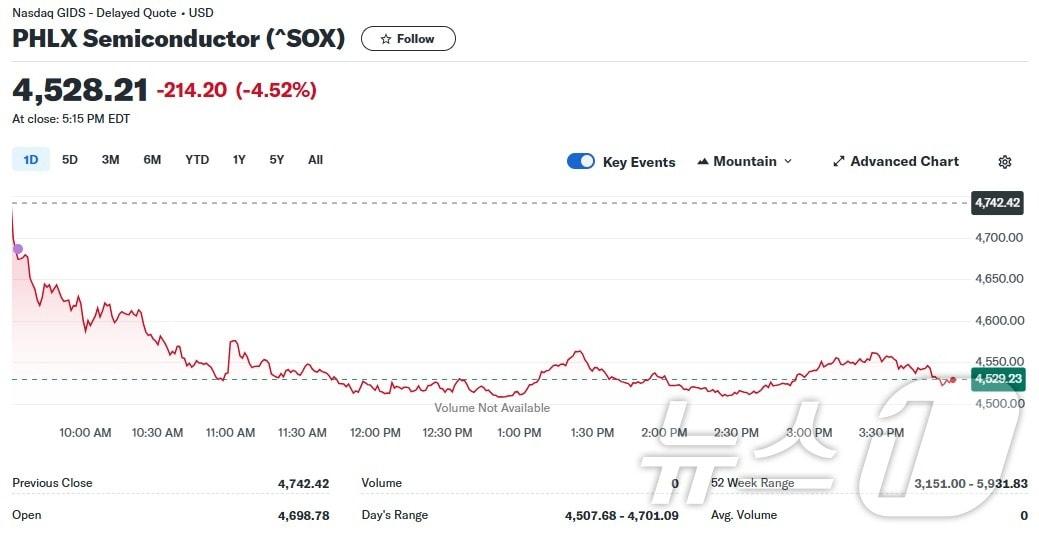Viewport: 1039px width, 536px height.
Task: Show the All time range
Action: (315, 160)
